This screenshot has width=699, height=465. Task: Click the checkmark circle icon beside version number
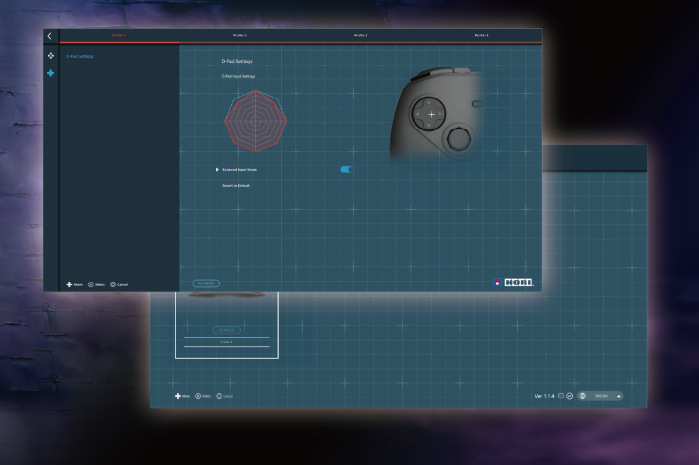click(x=570, y=396)
